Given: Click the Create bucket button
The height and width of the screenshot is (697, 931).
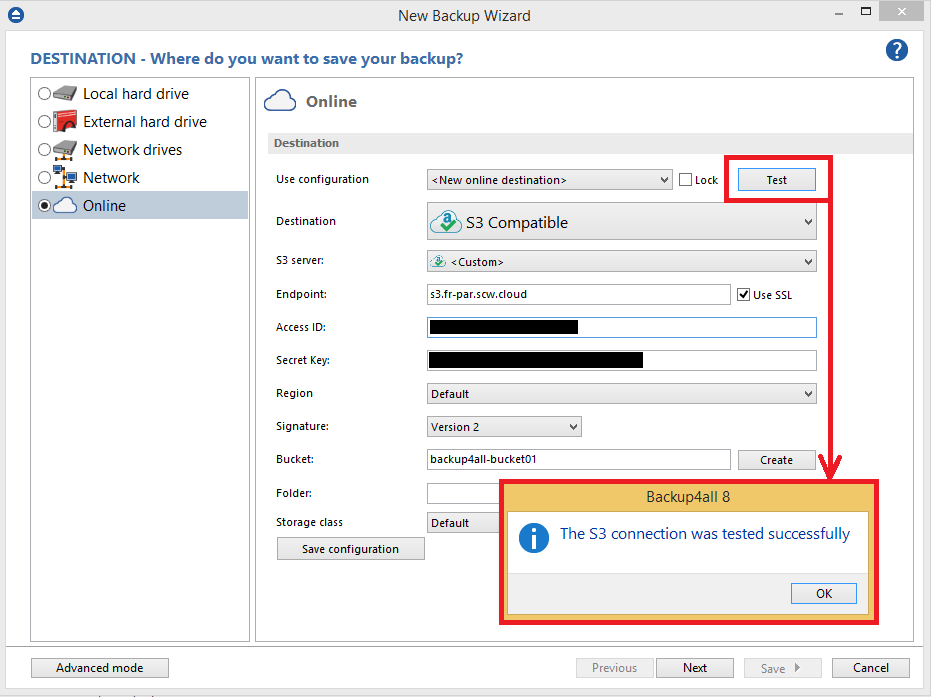Looking at the screenshot, I should (777, 460).
